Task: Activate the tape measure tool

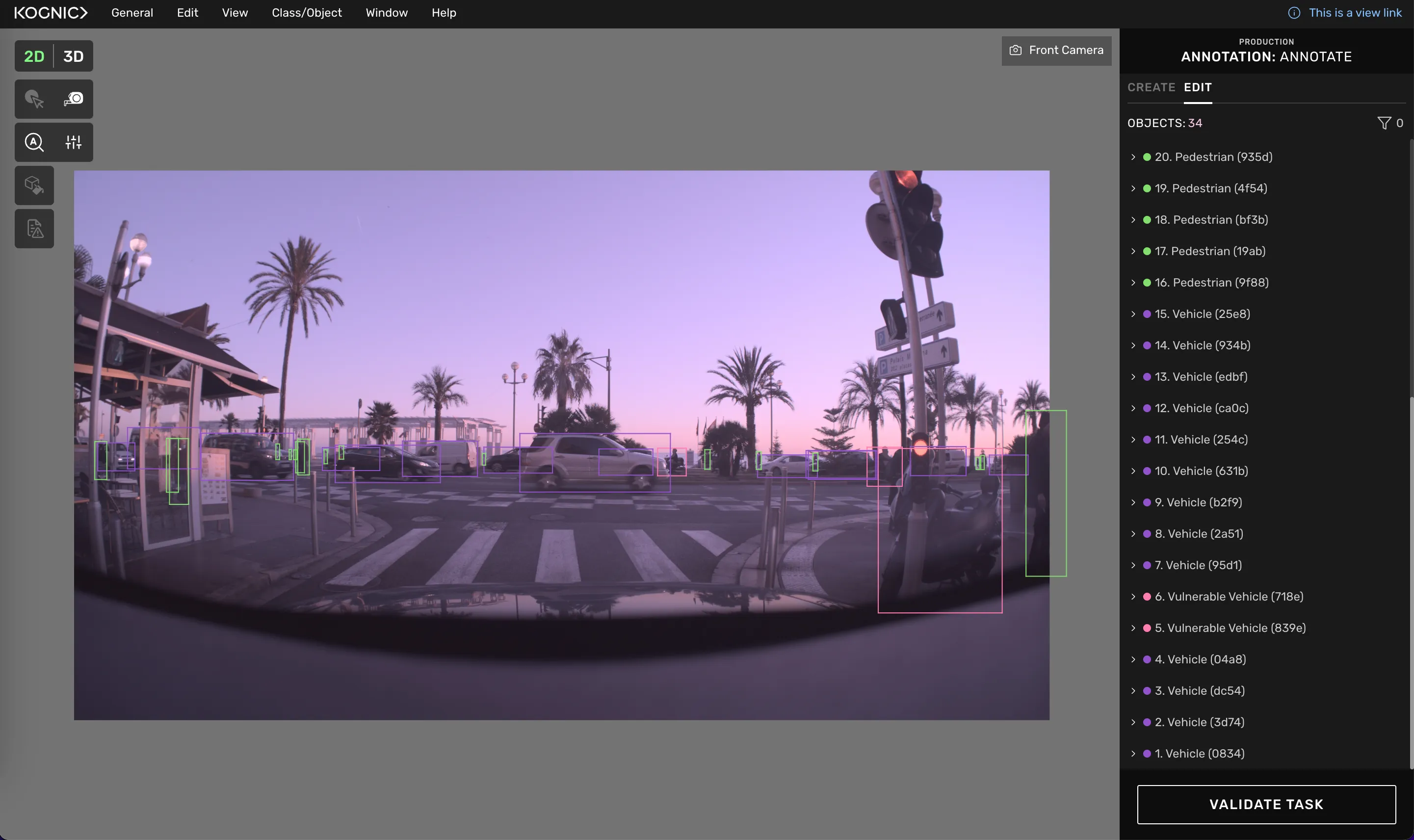Action: tap(74, 99)
